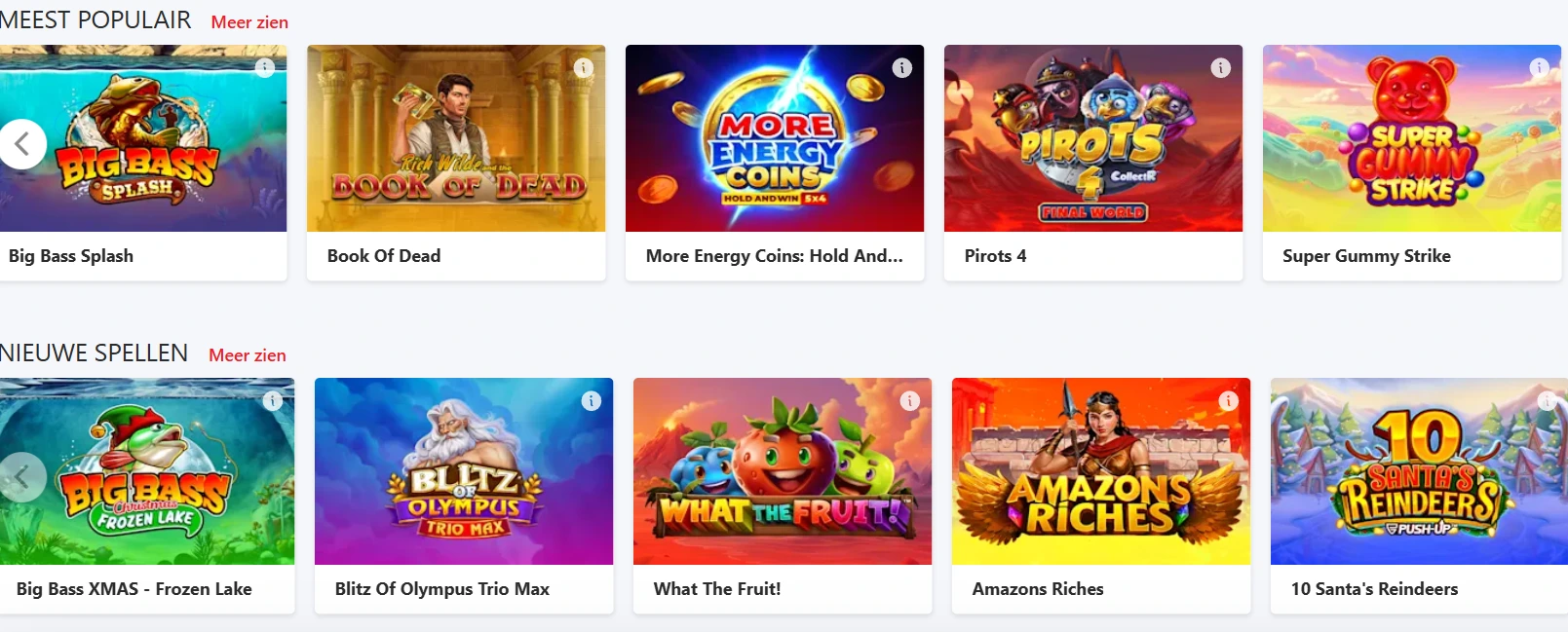Click the info icon on Book Of Dead
The width and height of the screenshot is (1568, 632).
click(583, 67)
